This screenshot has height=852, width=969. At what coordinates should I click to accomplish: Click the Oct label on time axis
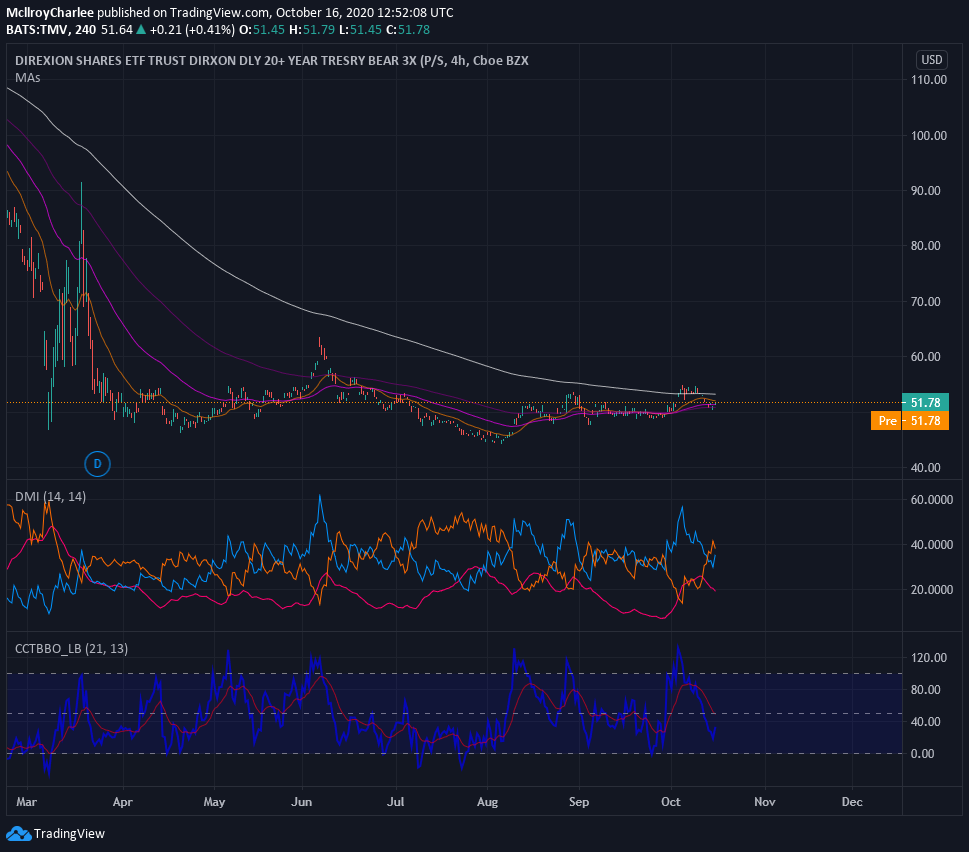click(671, 801)
